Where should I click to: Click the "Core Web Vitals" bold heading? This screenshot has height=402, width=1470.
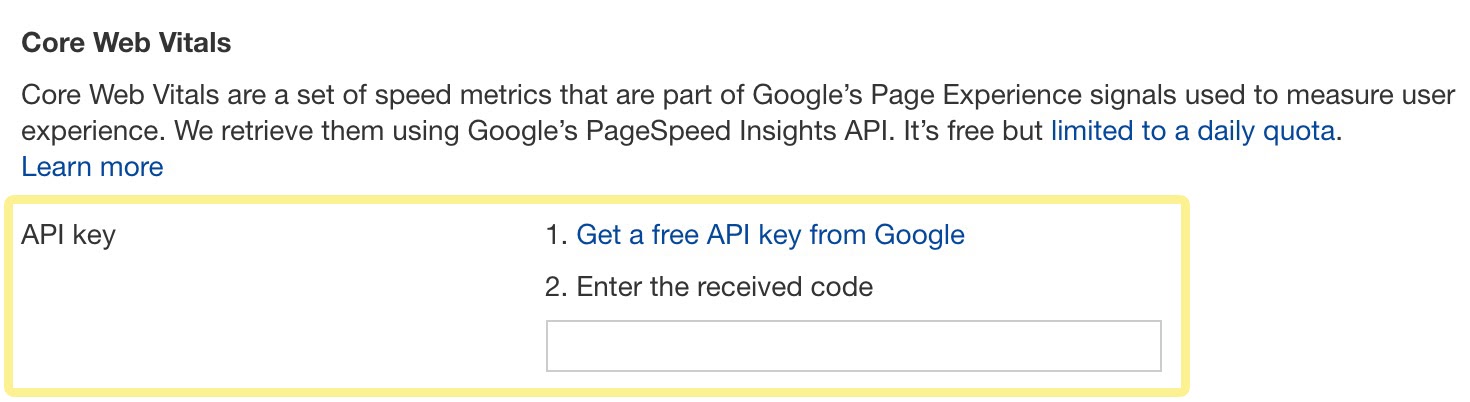click(126, 44)
